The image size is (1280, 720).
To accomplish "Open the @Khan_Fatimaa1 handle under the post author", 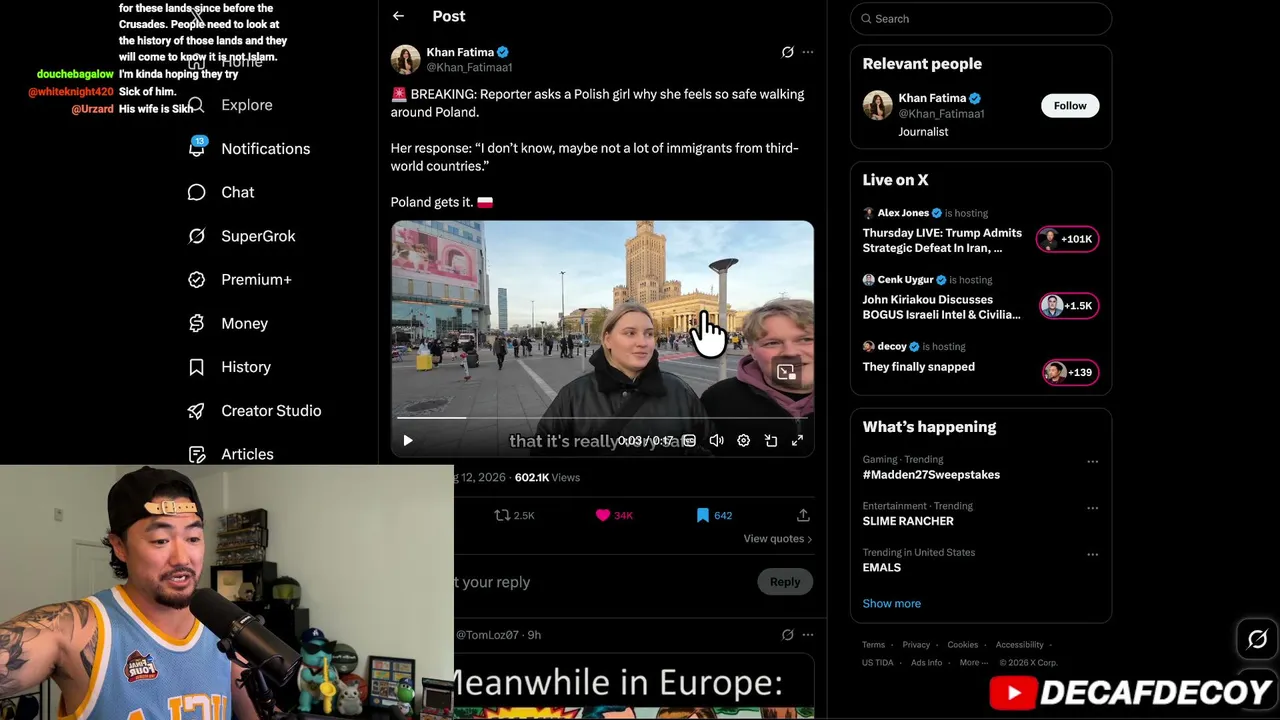I will pyautogui.click(x=469, y=67).
